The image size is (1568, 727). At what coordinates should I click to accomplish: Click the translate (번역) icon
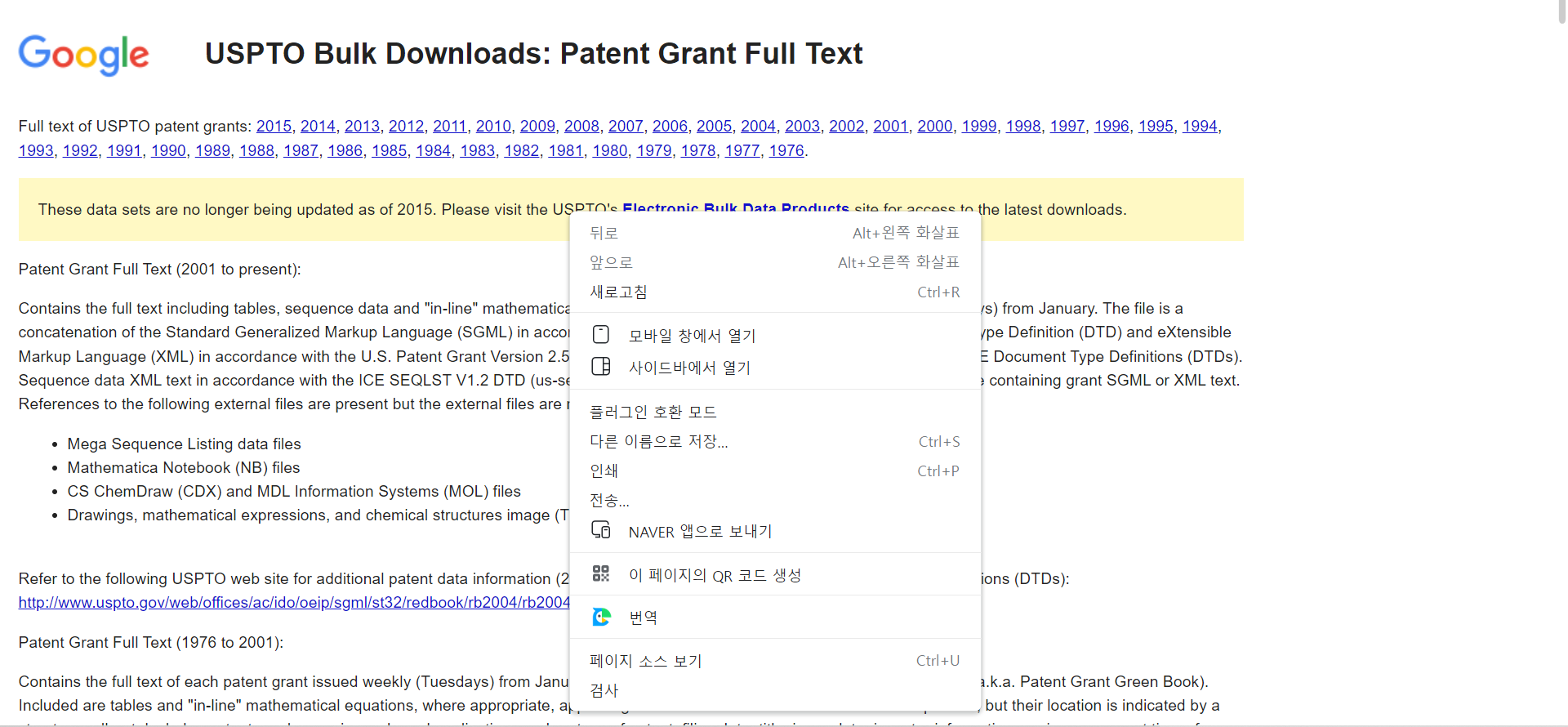click(601, 617)
